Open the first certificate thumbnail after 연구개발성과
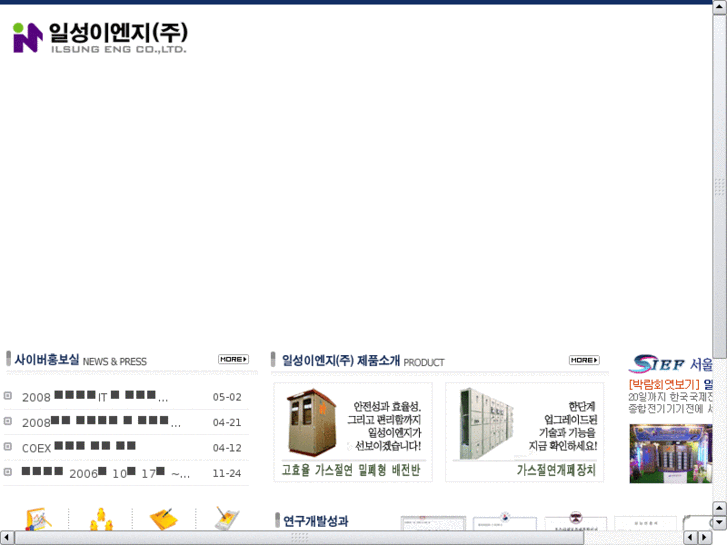The image size is (727, 545). pos(433,523)
